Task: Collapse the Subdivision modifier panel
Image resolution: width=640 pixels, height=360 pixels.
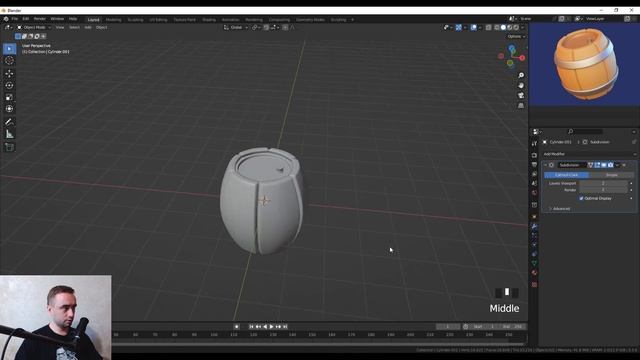Action: point(545,165)
